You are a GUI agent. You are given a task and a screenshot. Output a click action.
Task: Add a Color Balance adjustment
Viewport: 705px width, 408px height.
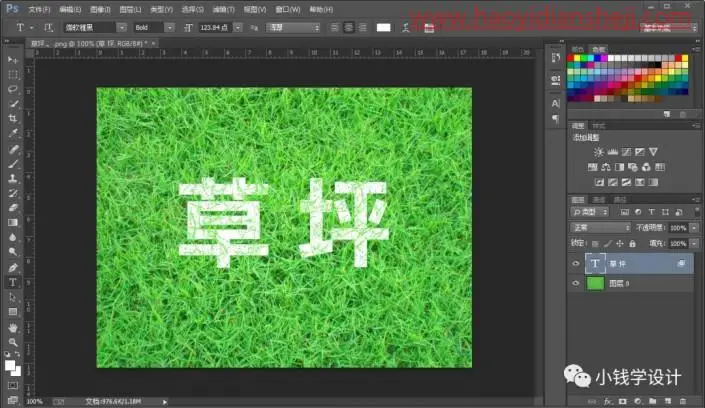click(606, 167)
